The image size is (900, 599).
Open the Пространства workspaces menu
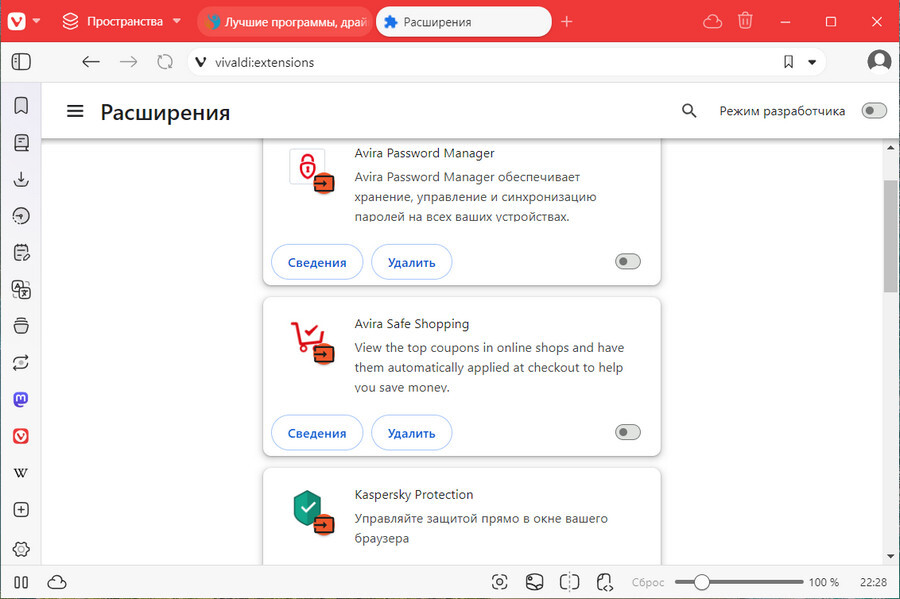click(x=122, y=22)
